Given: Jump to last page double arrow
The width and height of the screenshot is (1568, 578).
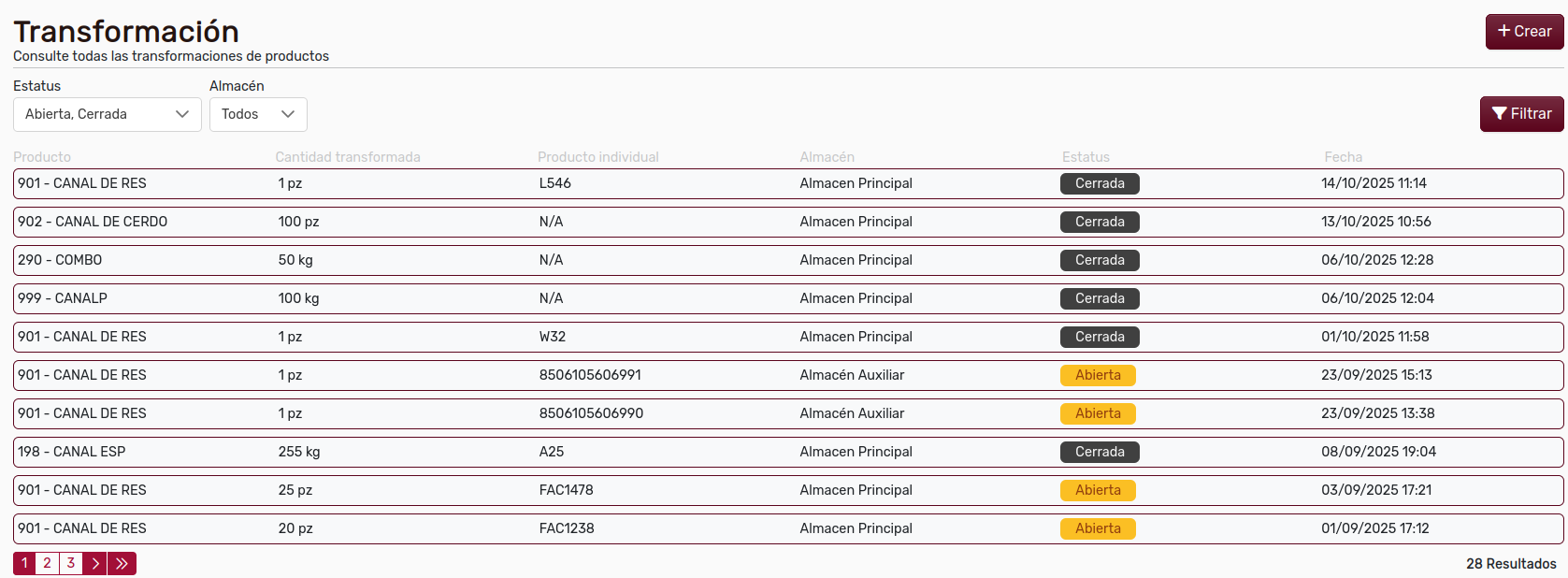Looking at the screenshot, I should point(122,563).
